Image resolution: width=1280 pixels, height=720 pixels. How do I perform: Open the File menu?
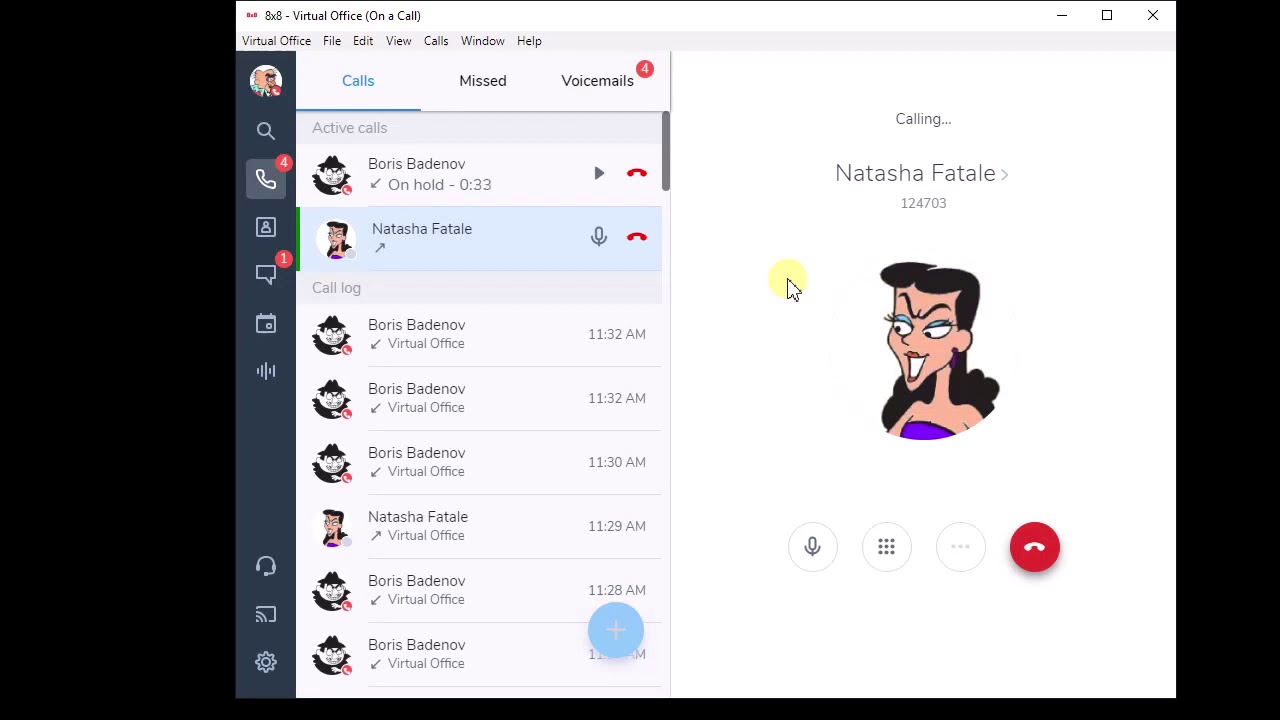tap(332, 41)
